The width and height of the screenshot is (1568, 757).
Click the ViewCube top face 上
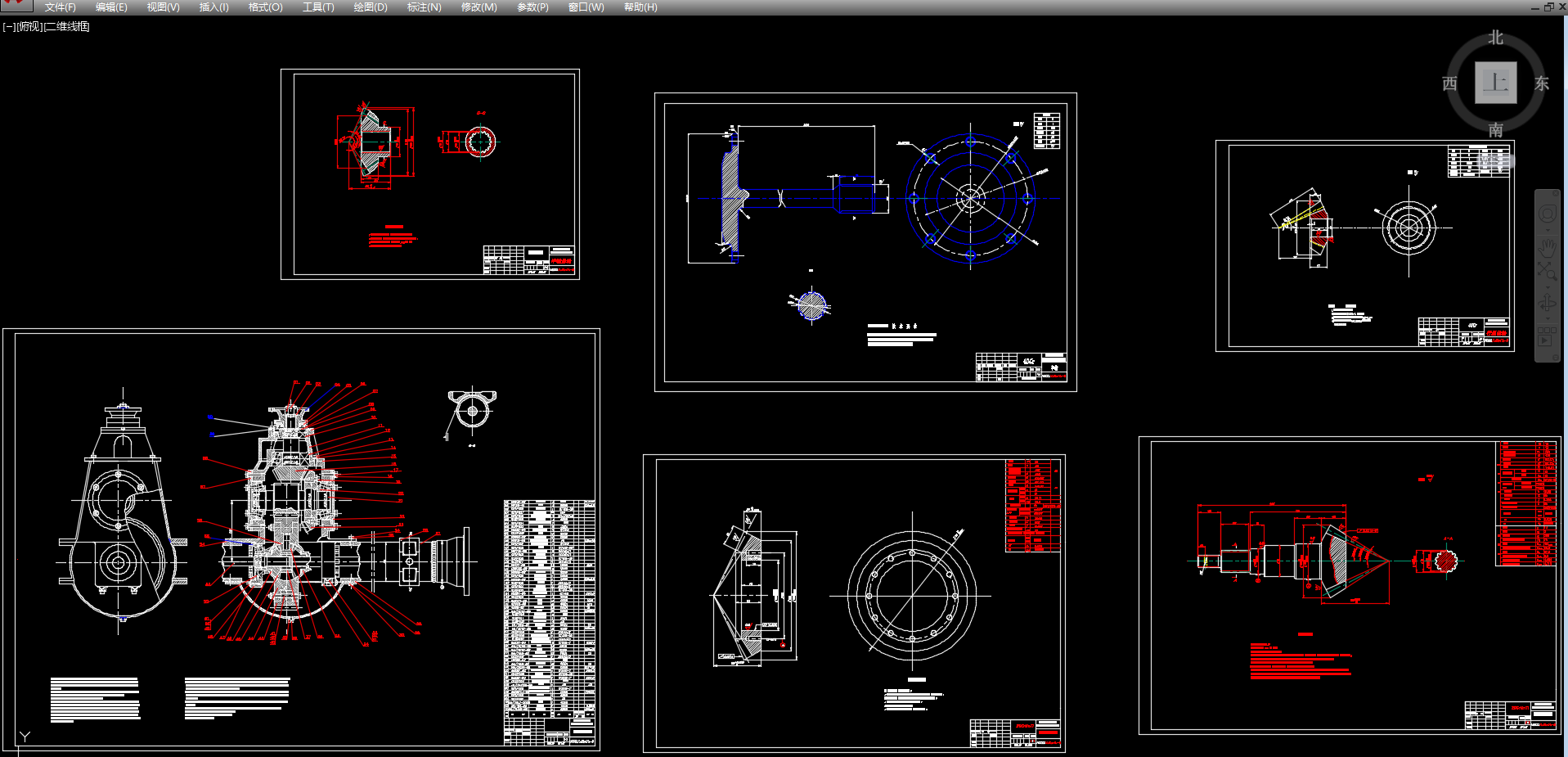coord(1495,83)
